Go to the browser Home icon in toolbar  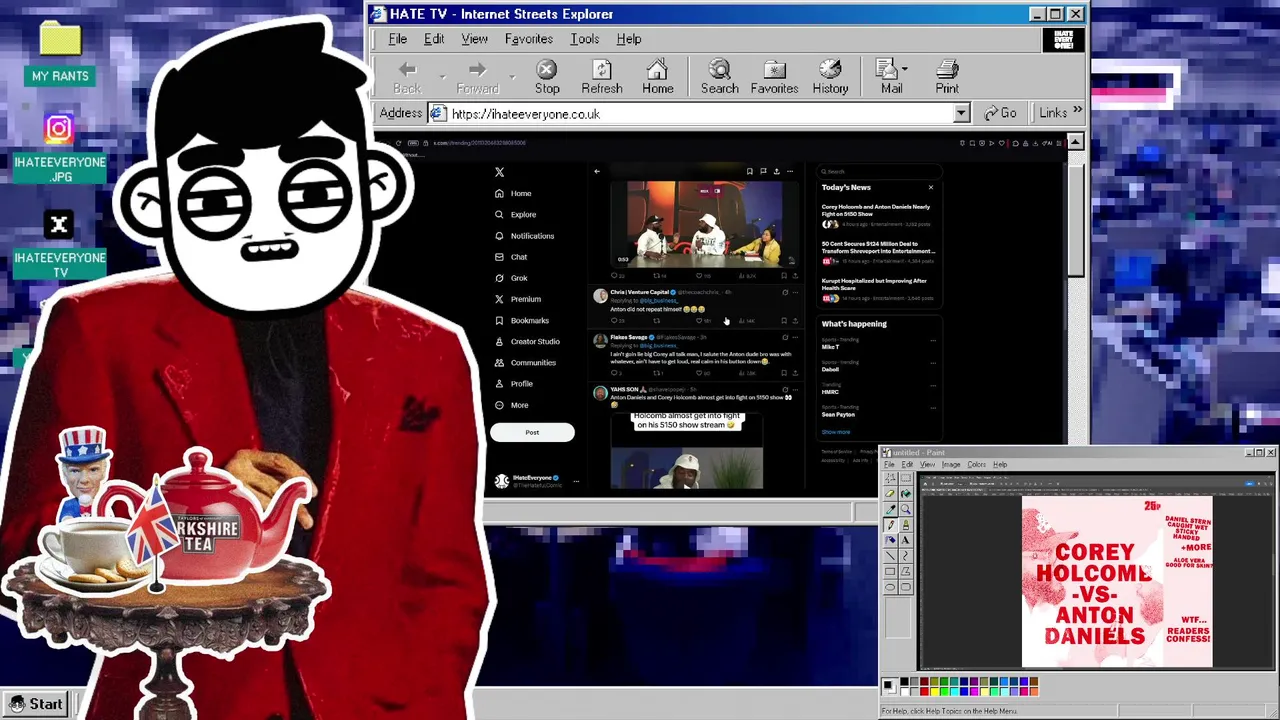657,77
